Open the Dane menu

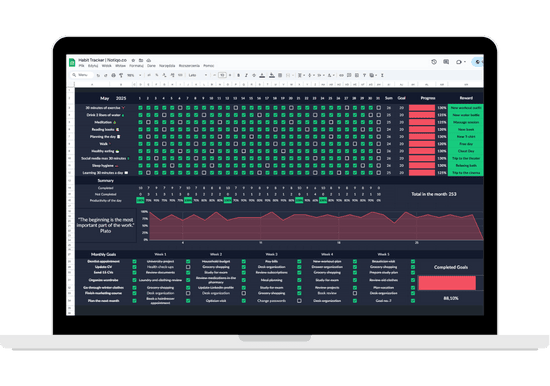click(151, 66)
